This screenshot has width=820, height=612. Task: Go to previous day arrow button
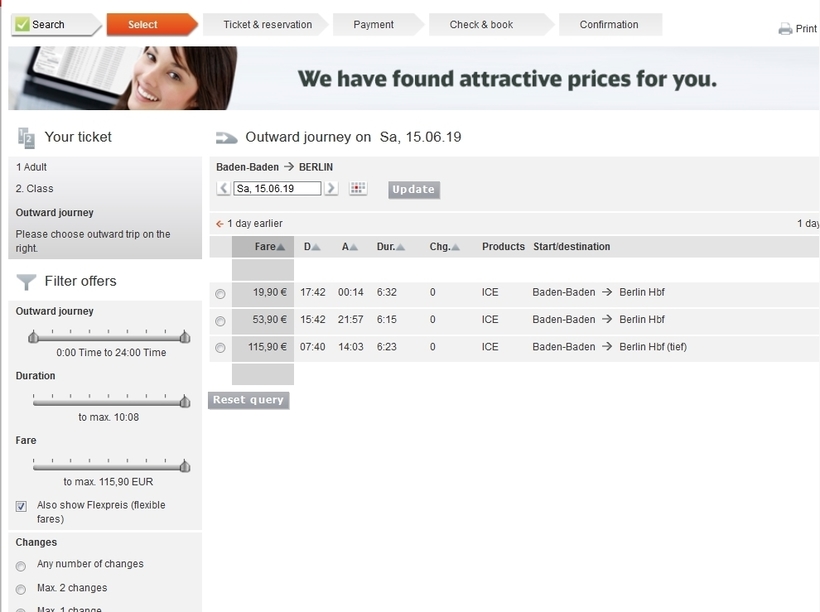(224, 189)
